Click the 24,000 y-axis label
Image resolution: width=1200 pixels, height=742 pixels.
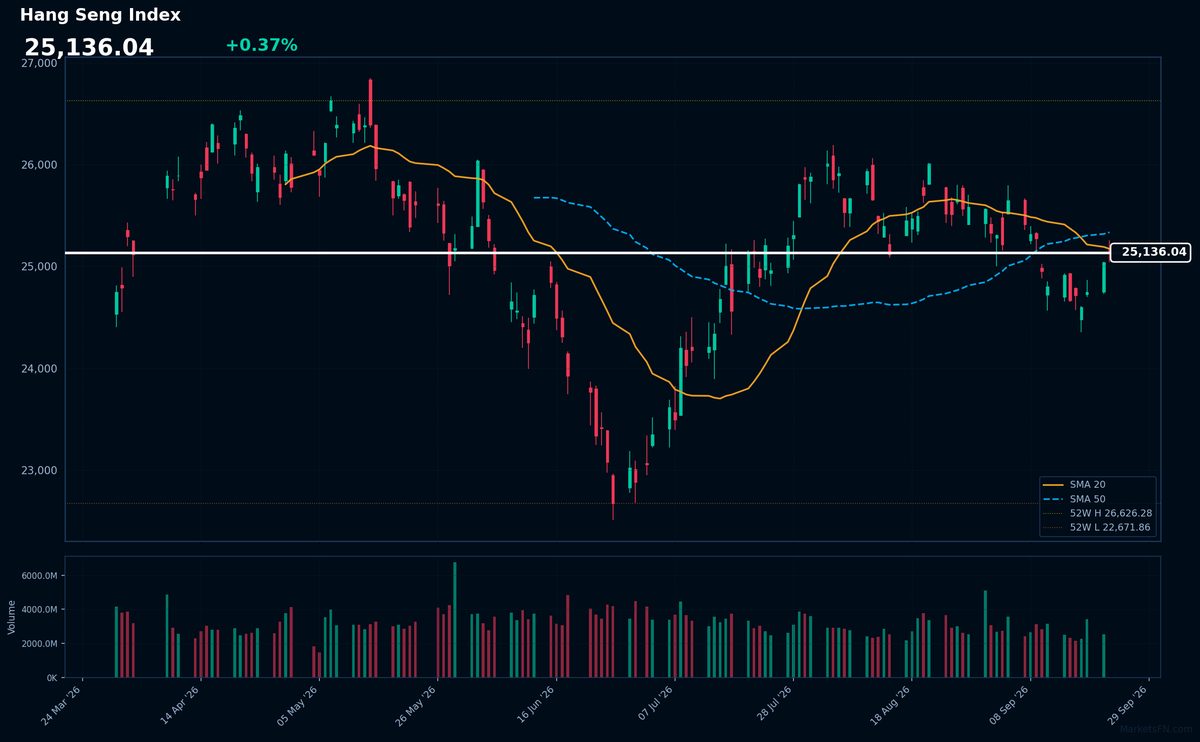click(40, 369)
